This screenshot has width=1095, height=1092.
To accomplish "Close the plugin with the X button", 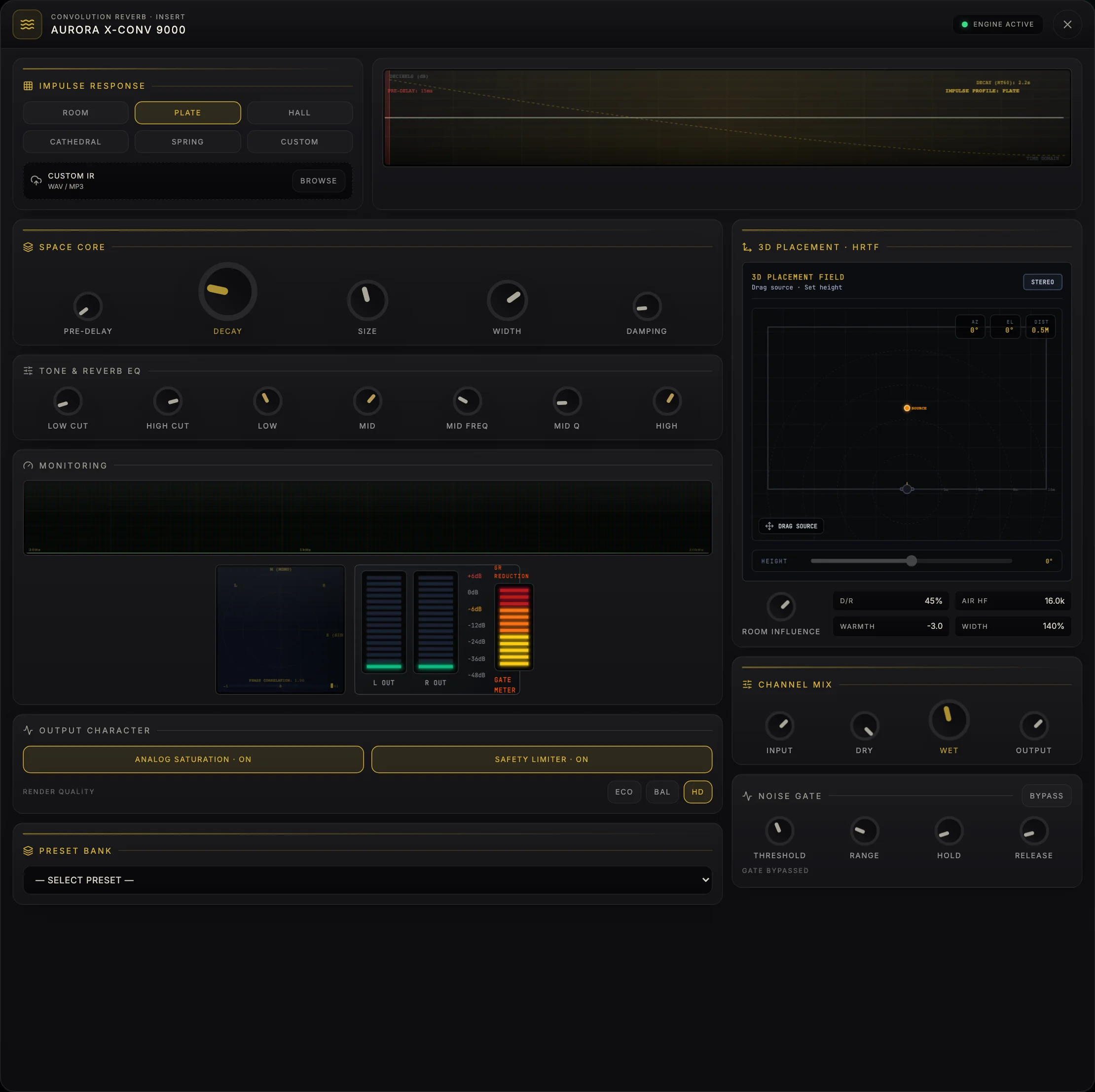I will click(x=1067, y=24).
